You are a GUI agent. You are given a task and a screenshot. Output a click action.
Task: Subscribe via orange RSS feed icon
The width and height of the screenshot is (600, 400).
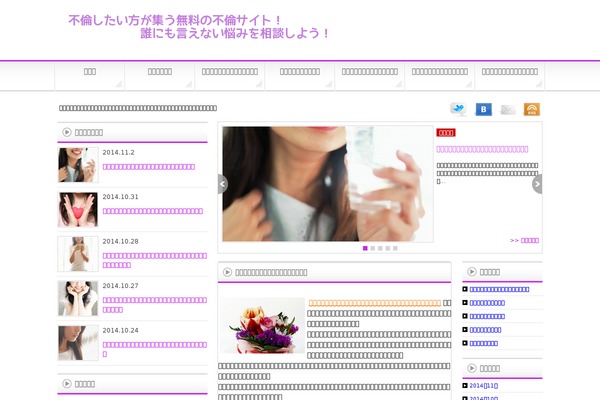(x=532, y=109)
